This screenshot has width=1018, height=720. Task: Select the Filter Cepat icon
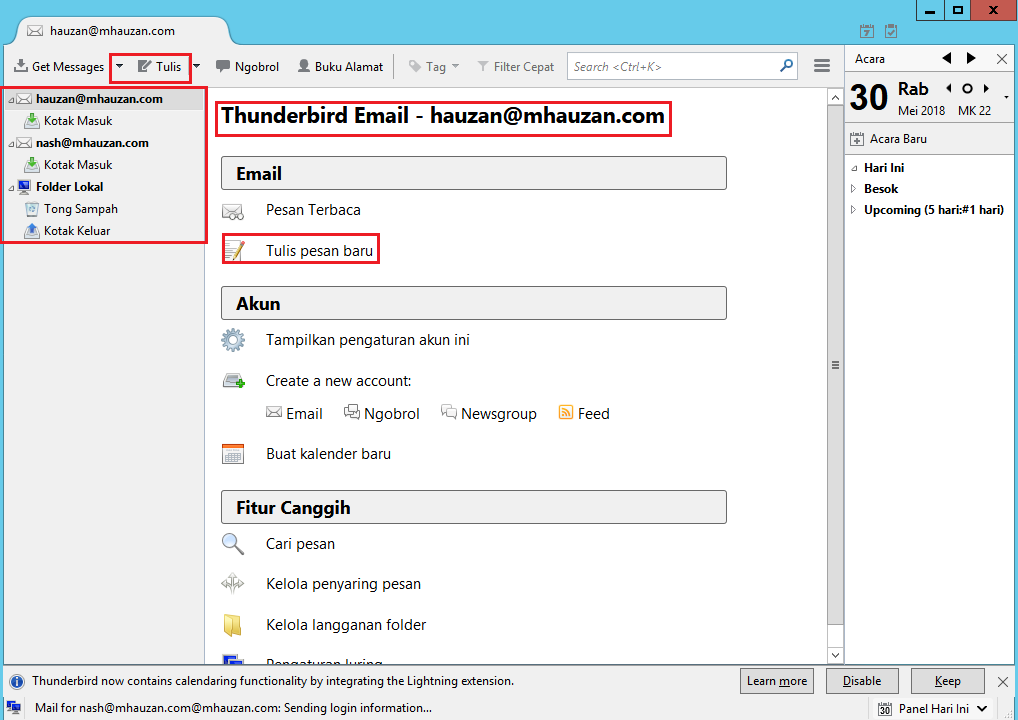(483, 67)
